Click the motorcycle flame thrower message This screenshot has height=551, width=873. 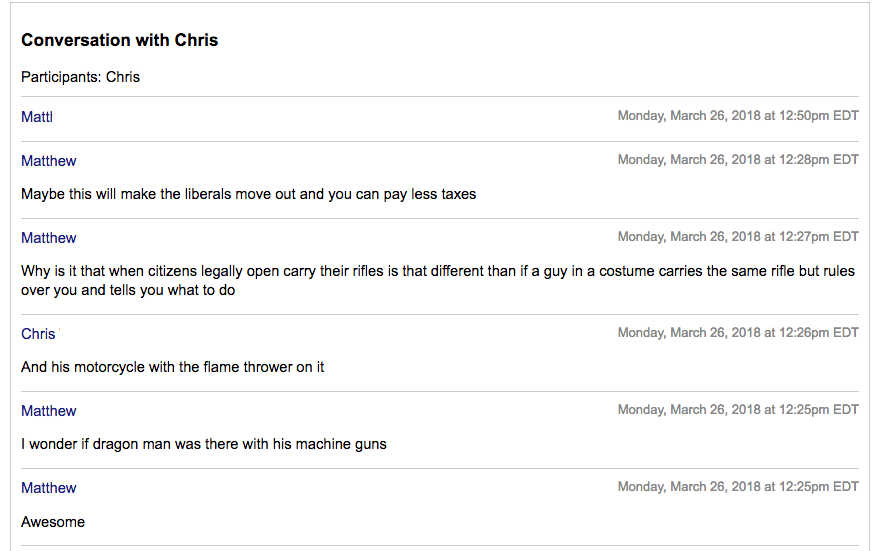click(x=173, y=367)
